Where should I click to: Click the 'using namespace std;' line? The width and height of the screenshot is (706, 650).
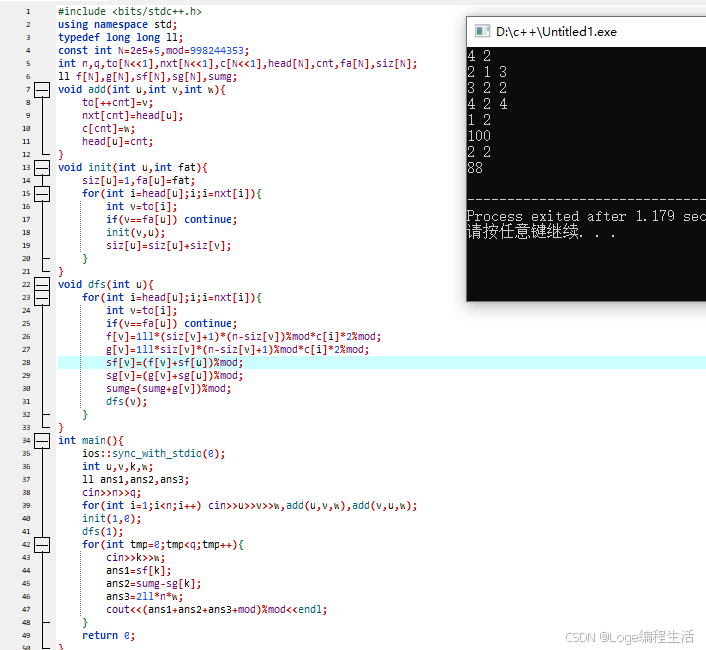(118, 25)
